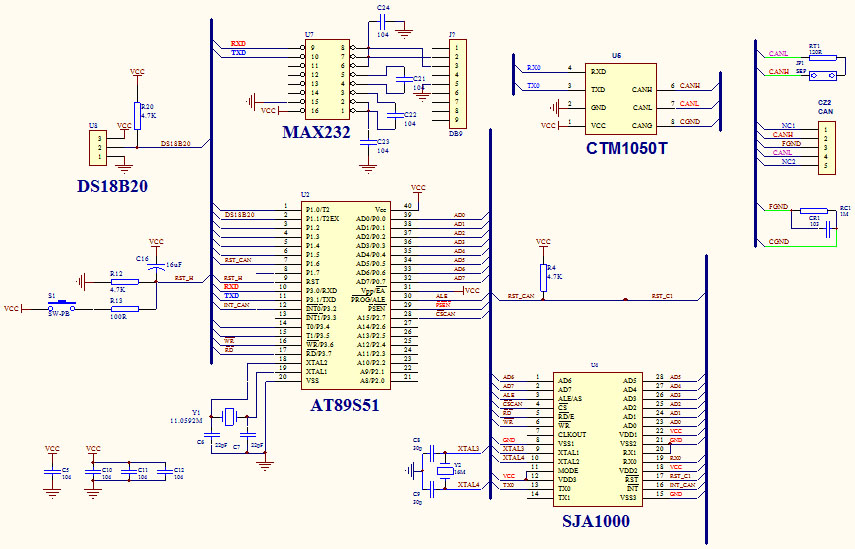
Task: Click the MODE pin label on SJA1000
Action: pos(568,470)
